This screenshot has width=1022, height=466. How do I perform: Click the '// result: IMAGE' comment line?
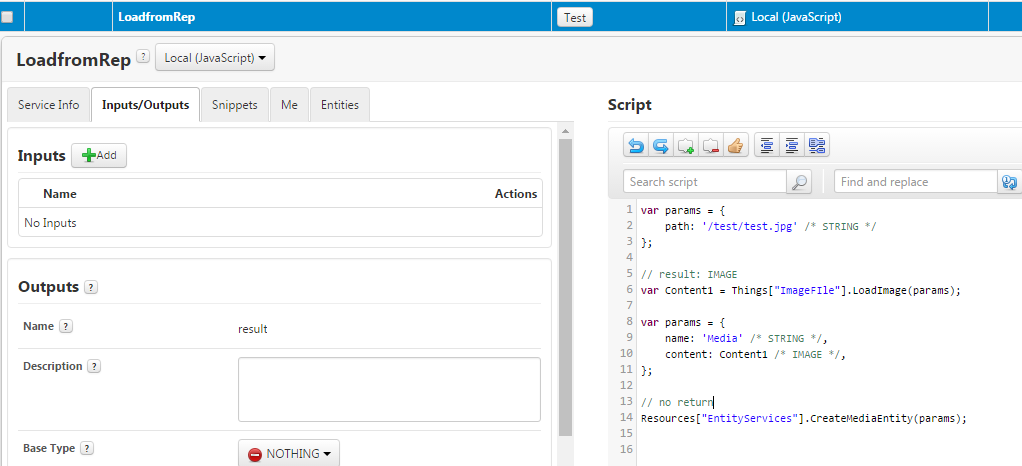pyautogui.click(x=689, y=274)
